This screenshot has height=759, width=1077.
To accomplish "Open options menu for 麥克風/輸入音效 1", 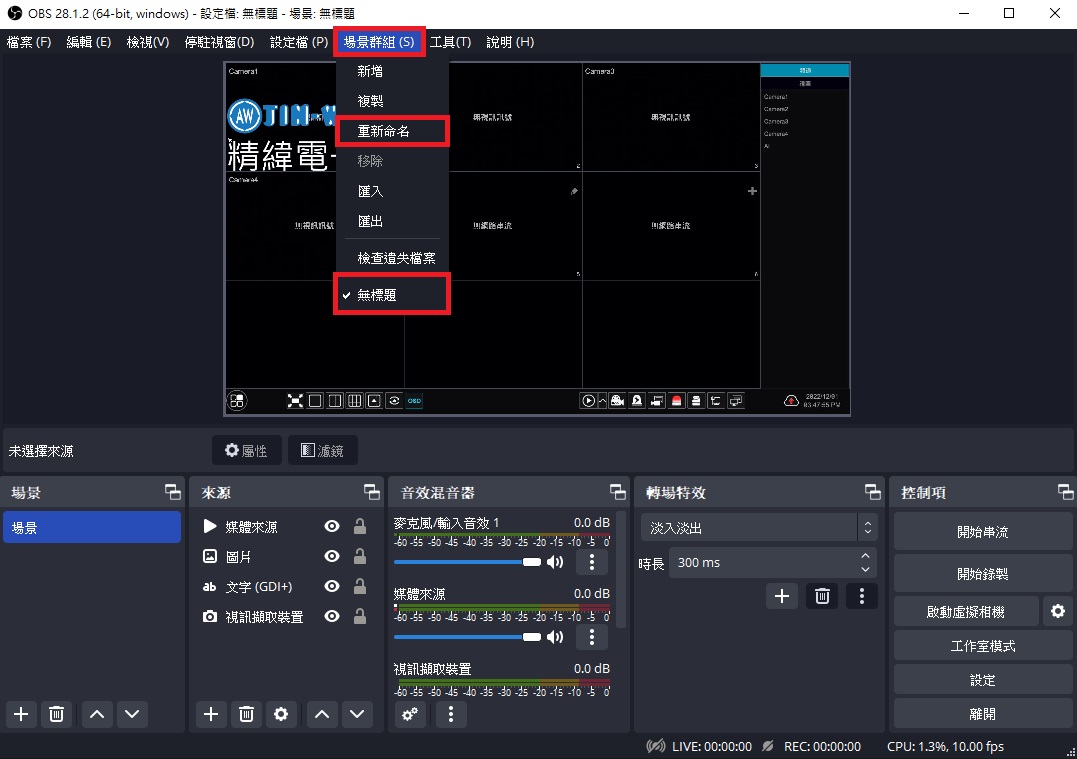I will tap(592, 562).
